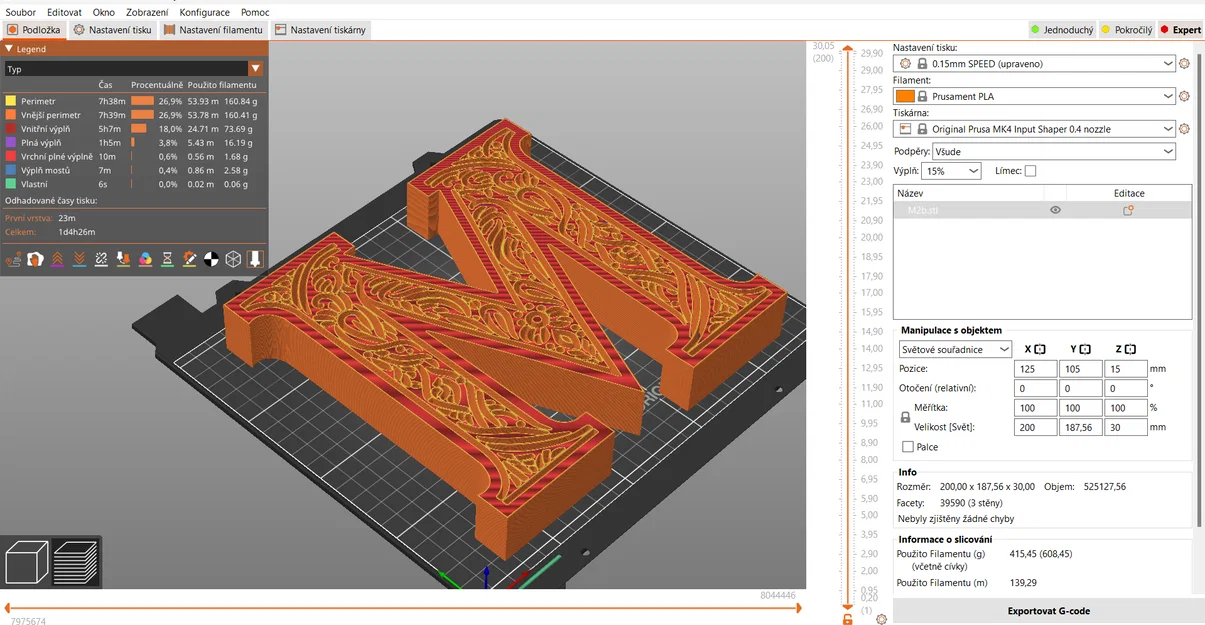Toggle the shells display icon
The width and height of the screenshot is (1205, 625).
pyautogui.click(x=233, y=259)
